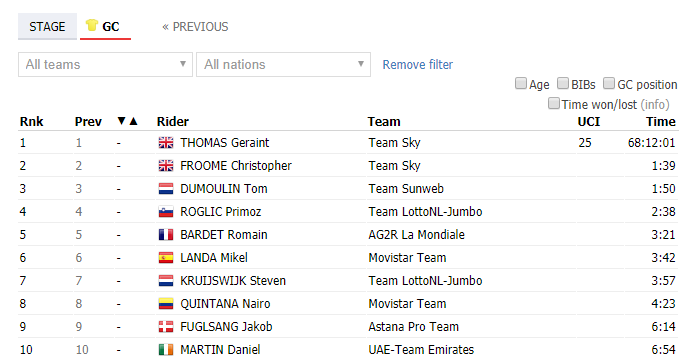Click the Colombian flag beside QUINTANA Nairo

(166, 304)
